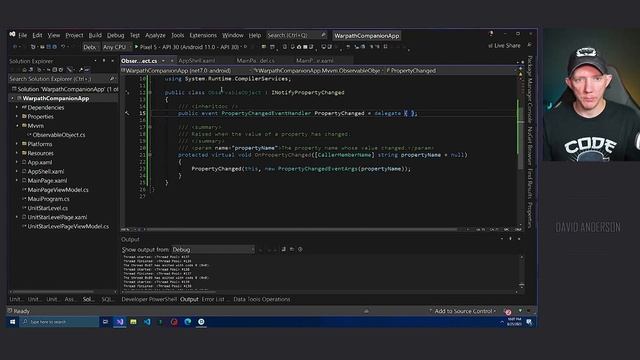
Task: Select ObservableObject.cs in Solution Explorer
Action: tap(58, 135)
